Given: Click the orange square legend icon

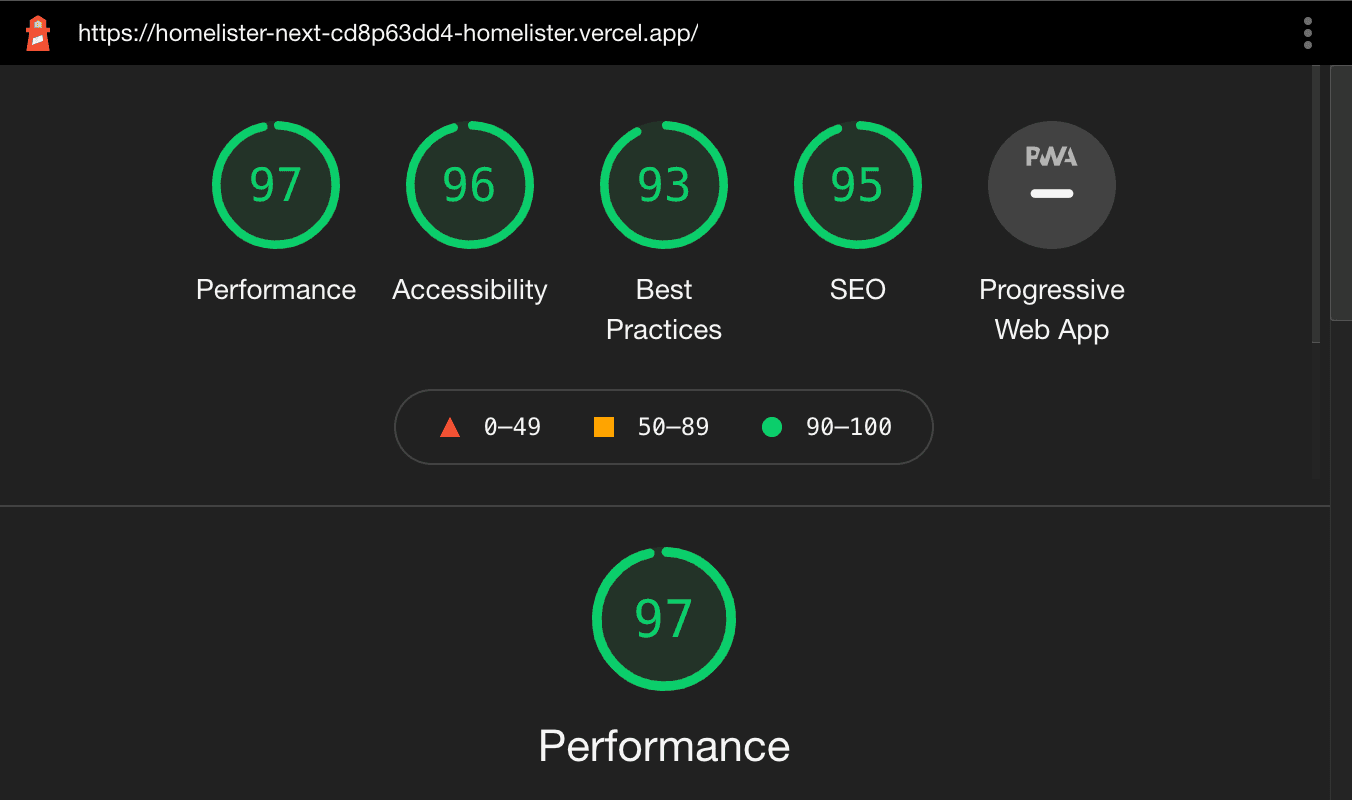Looking at the screenshot, I should [604, 427].
